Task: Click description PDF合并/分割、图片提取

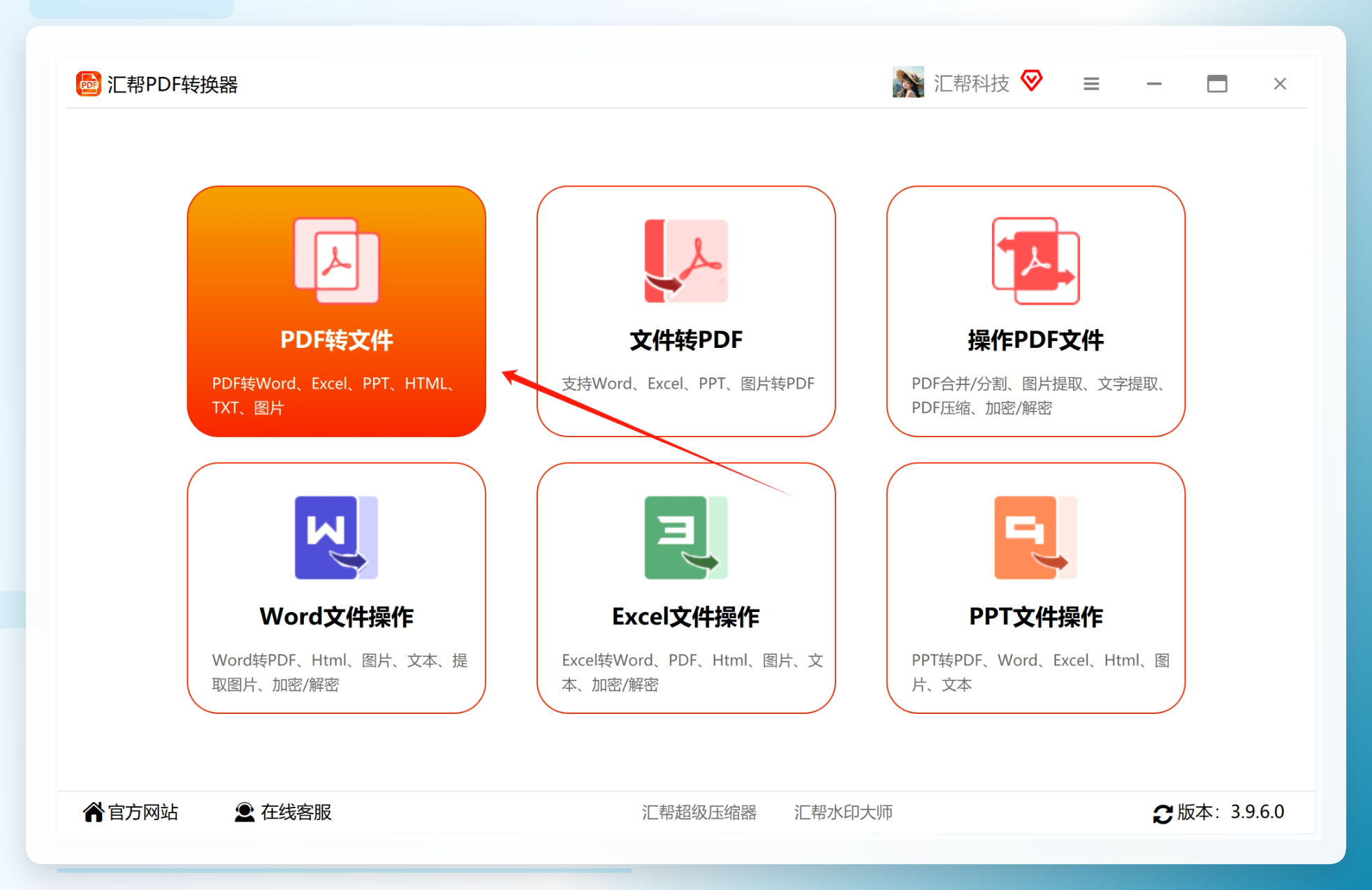Action: pyautogui.click(x=1039, y=395)
